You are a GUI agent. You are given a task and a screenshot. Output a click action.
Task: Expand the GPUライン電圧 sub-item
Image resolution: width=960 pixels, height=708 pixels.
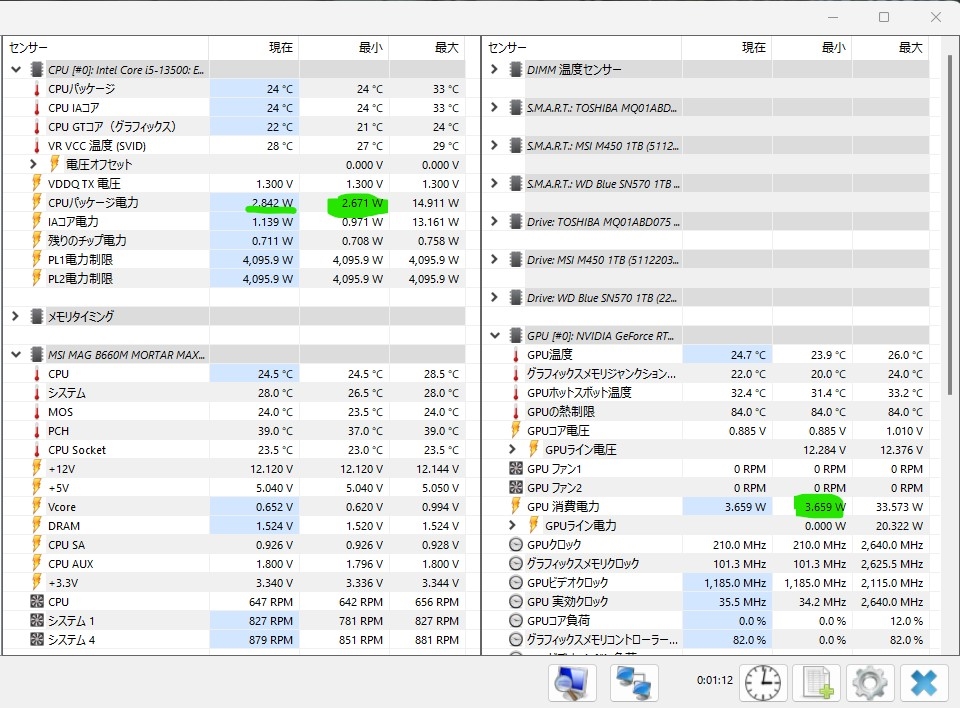coord(514,450)
